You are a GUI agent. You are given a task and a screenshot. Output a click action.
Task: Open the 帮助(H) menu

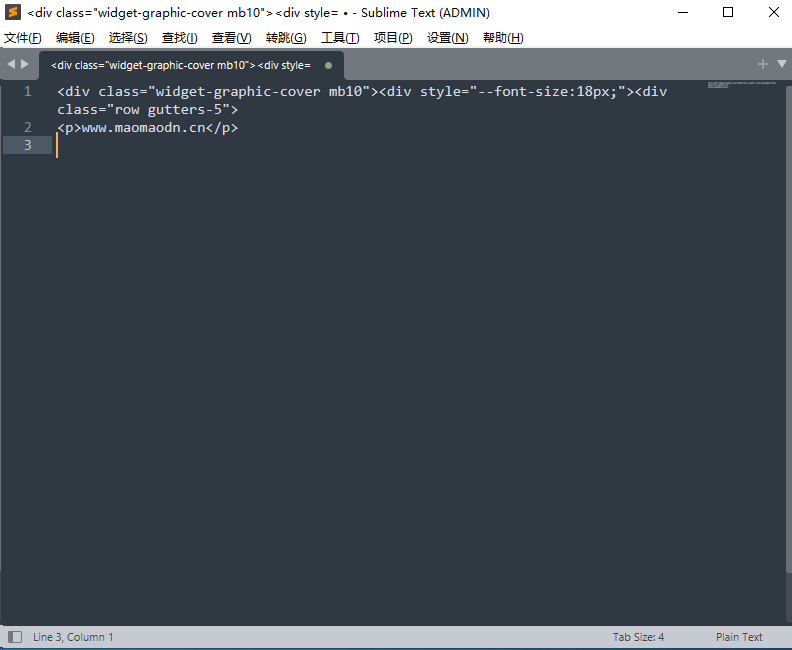pos(503,38)
